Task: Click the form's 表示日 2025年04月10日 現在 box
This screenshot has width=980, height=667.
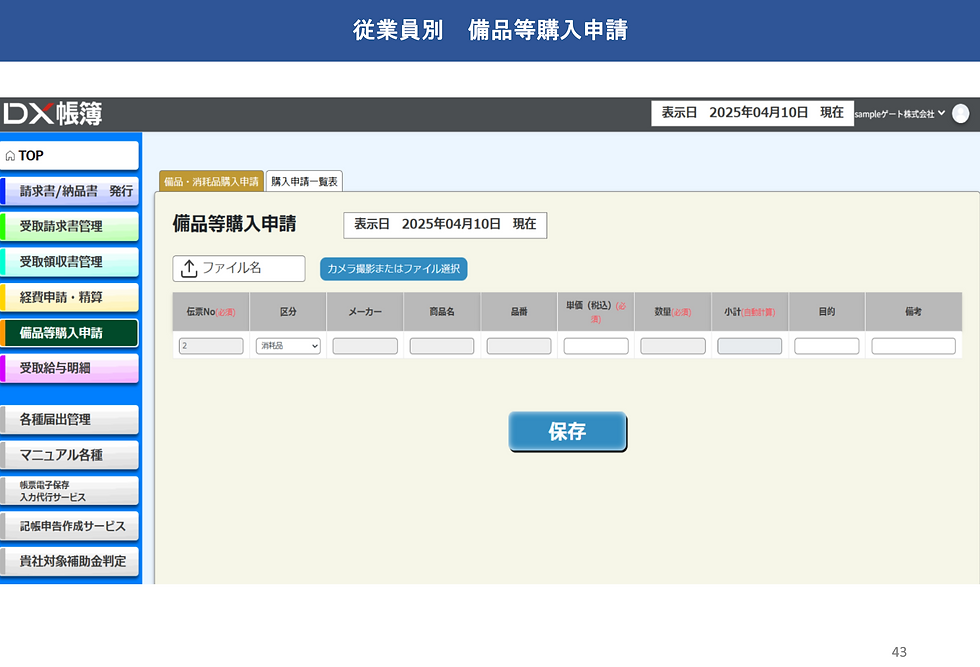Action: pyautogui.click(x=445, y=225)
